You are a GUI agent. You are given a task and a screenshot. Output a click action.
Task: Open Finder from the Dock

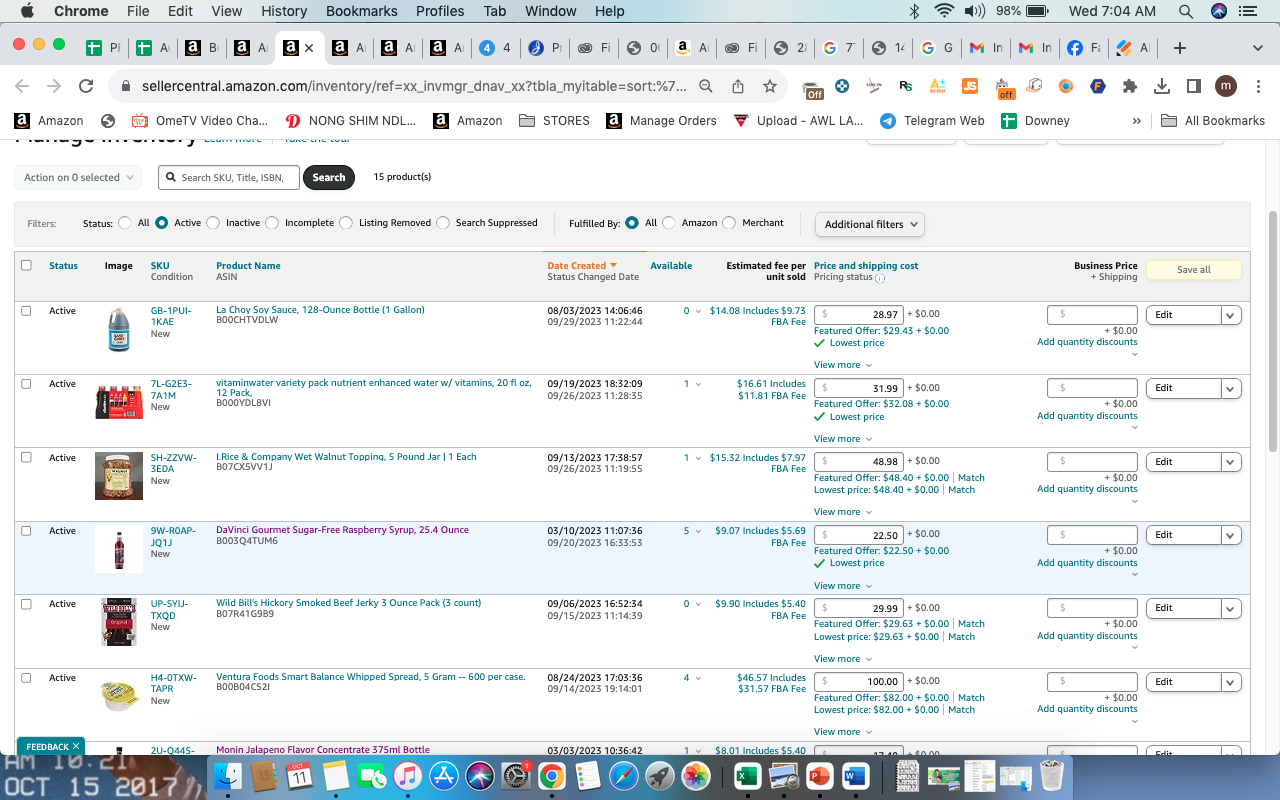(x=229, y=776)
